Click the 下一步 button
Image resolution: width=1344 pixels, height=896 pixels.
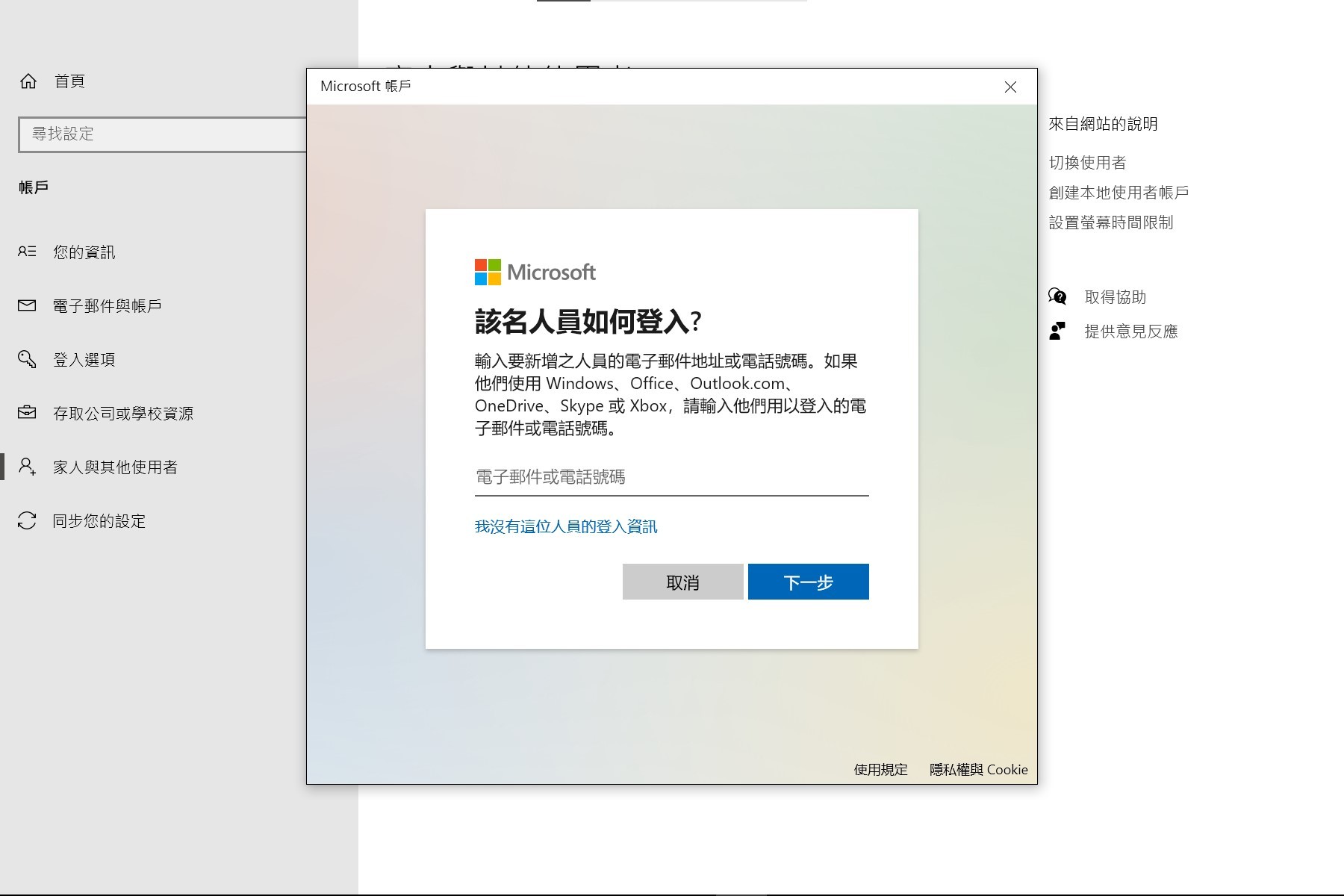click(809, 582)
